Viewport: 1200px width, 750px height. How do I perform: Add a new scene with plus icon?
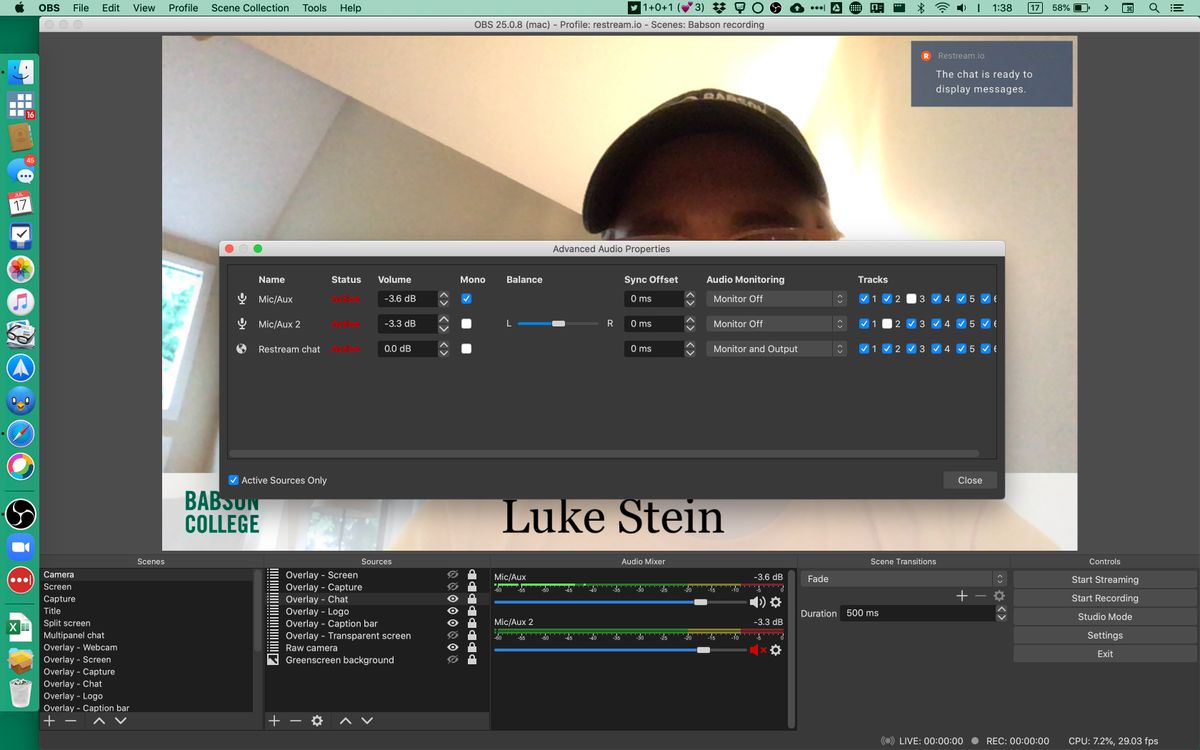49,720
